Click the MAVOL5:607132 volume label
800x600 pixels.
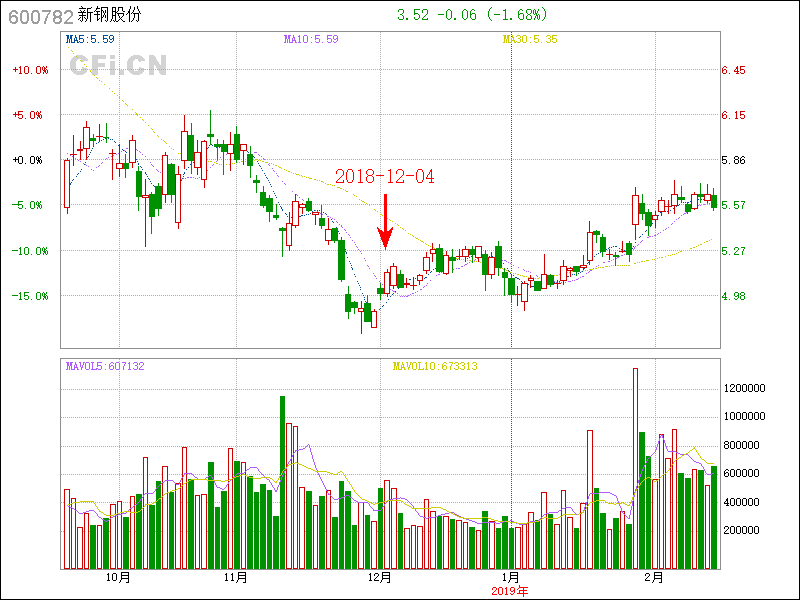105,366
